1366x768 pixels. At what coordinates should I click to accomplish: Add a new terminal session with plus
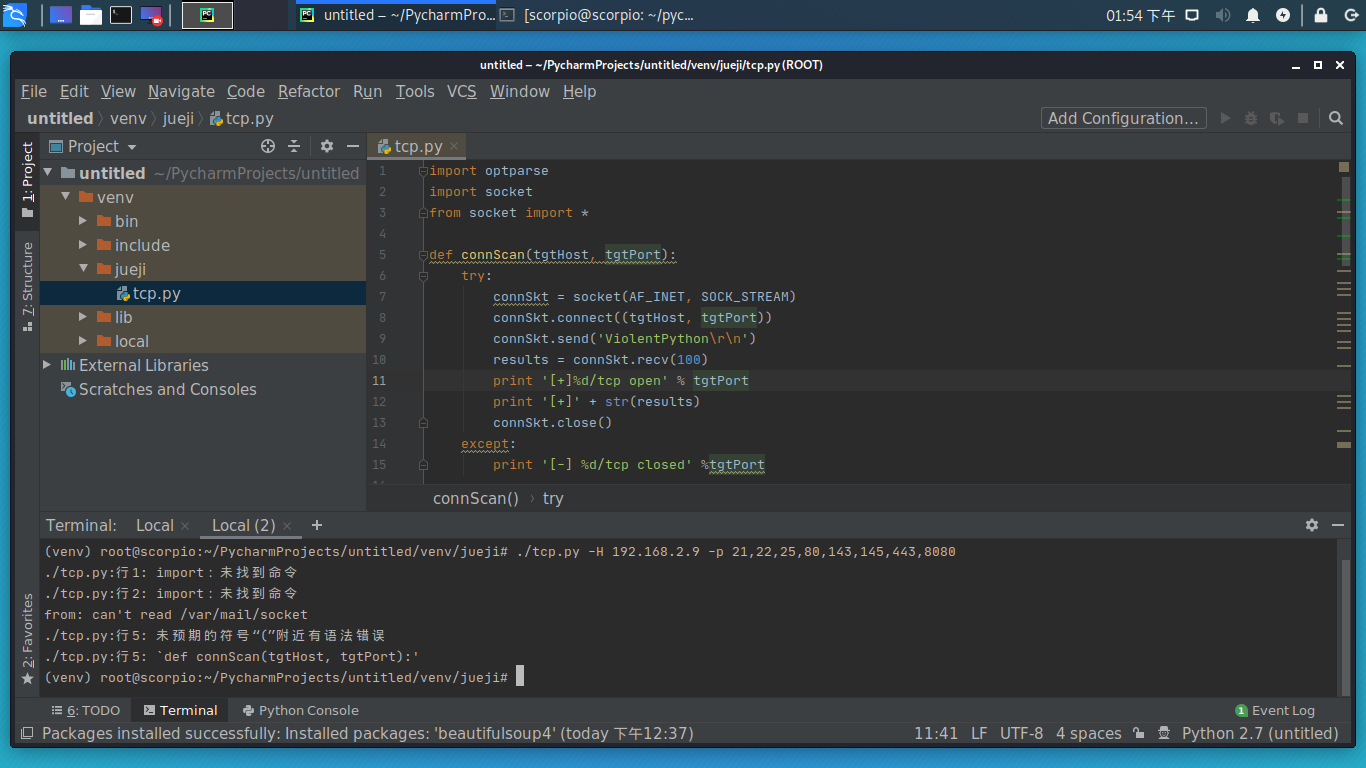tap(317, 525)
